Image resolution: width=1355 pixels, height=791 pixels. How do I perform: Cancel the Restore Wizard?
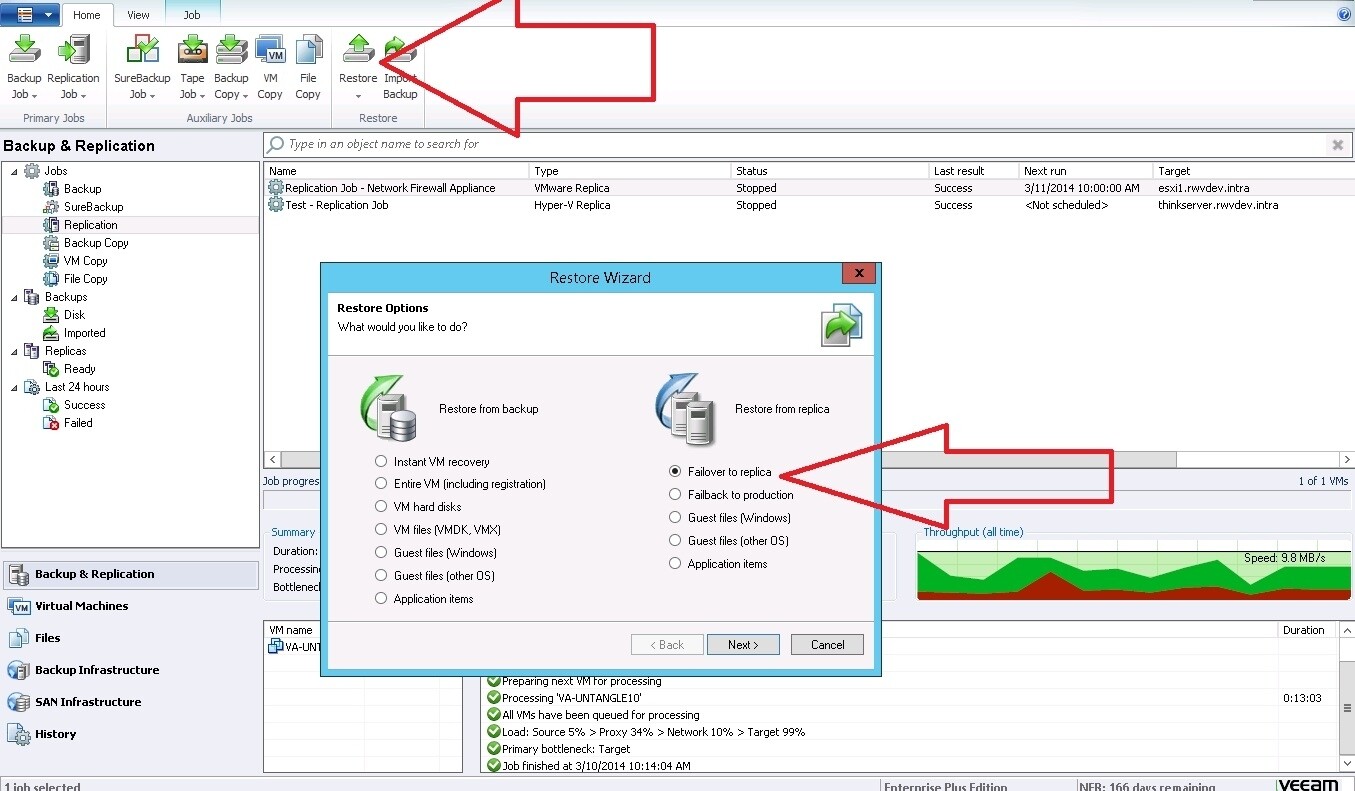pos(826,644)
